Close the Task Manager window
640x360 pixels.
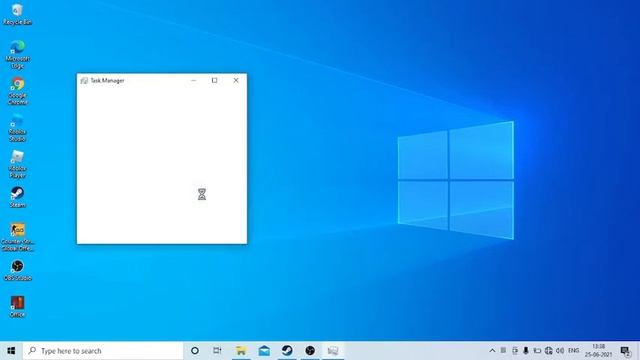(236, 80)
